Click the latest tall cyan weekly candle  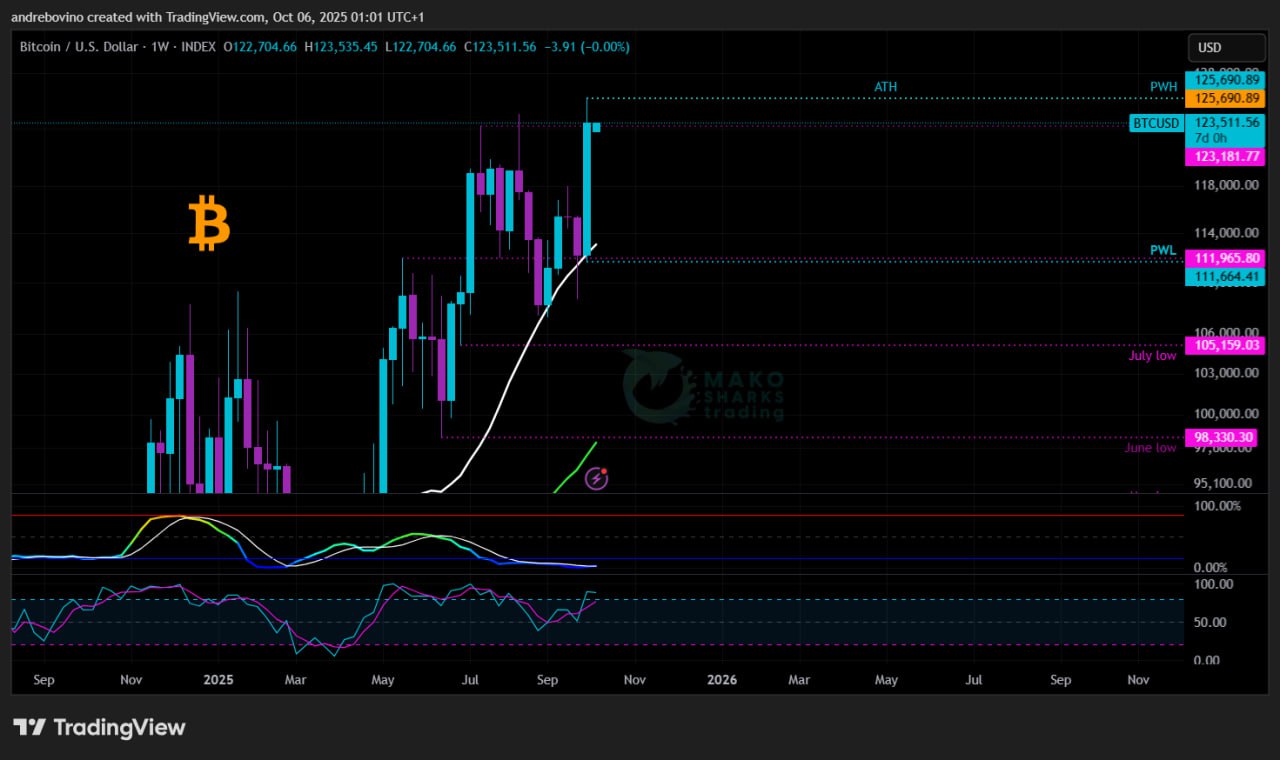point(587,188)
